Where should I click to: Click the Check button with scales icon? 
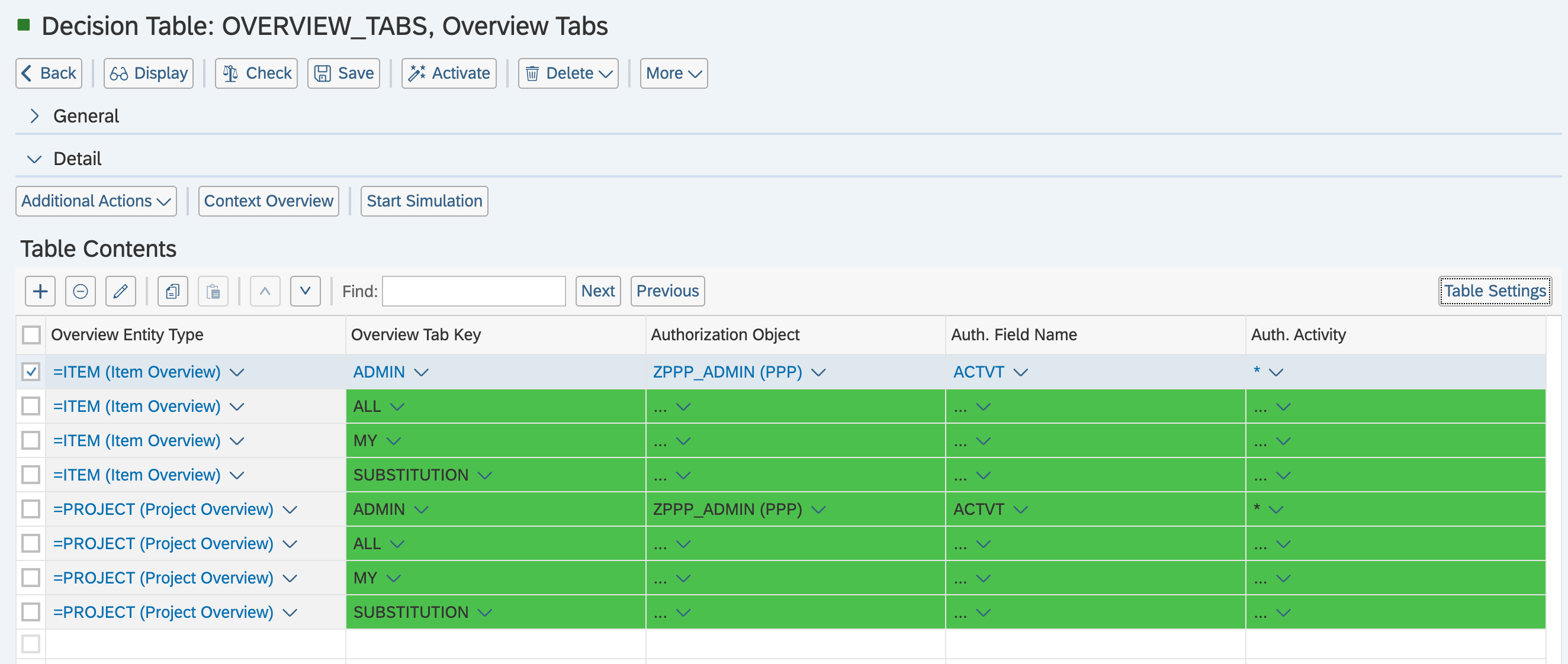[x=256, y=73]
